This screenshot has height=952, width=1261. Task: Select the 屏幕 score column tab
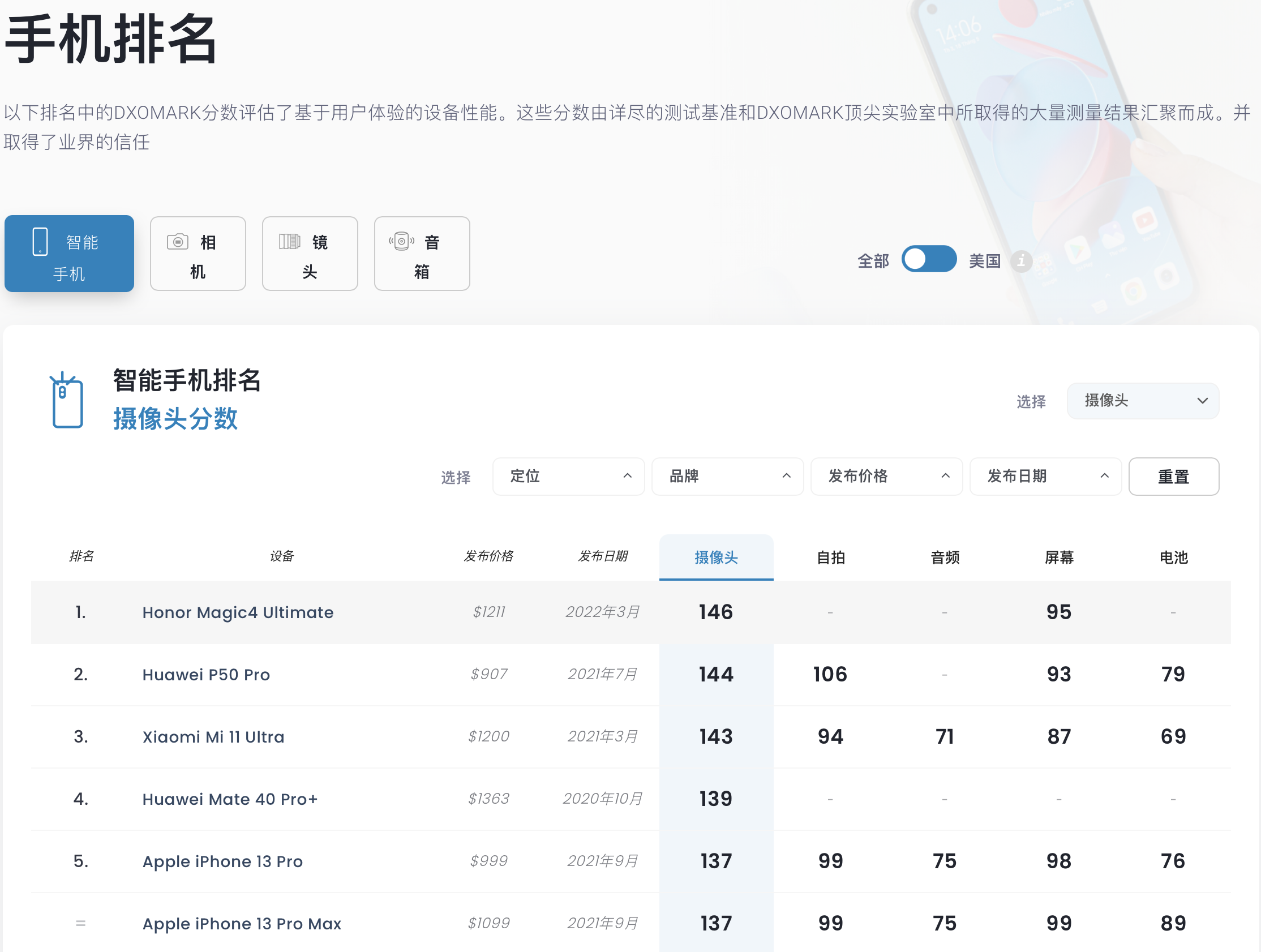point(1058,557)
